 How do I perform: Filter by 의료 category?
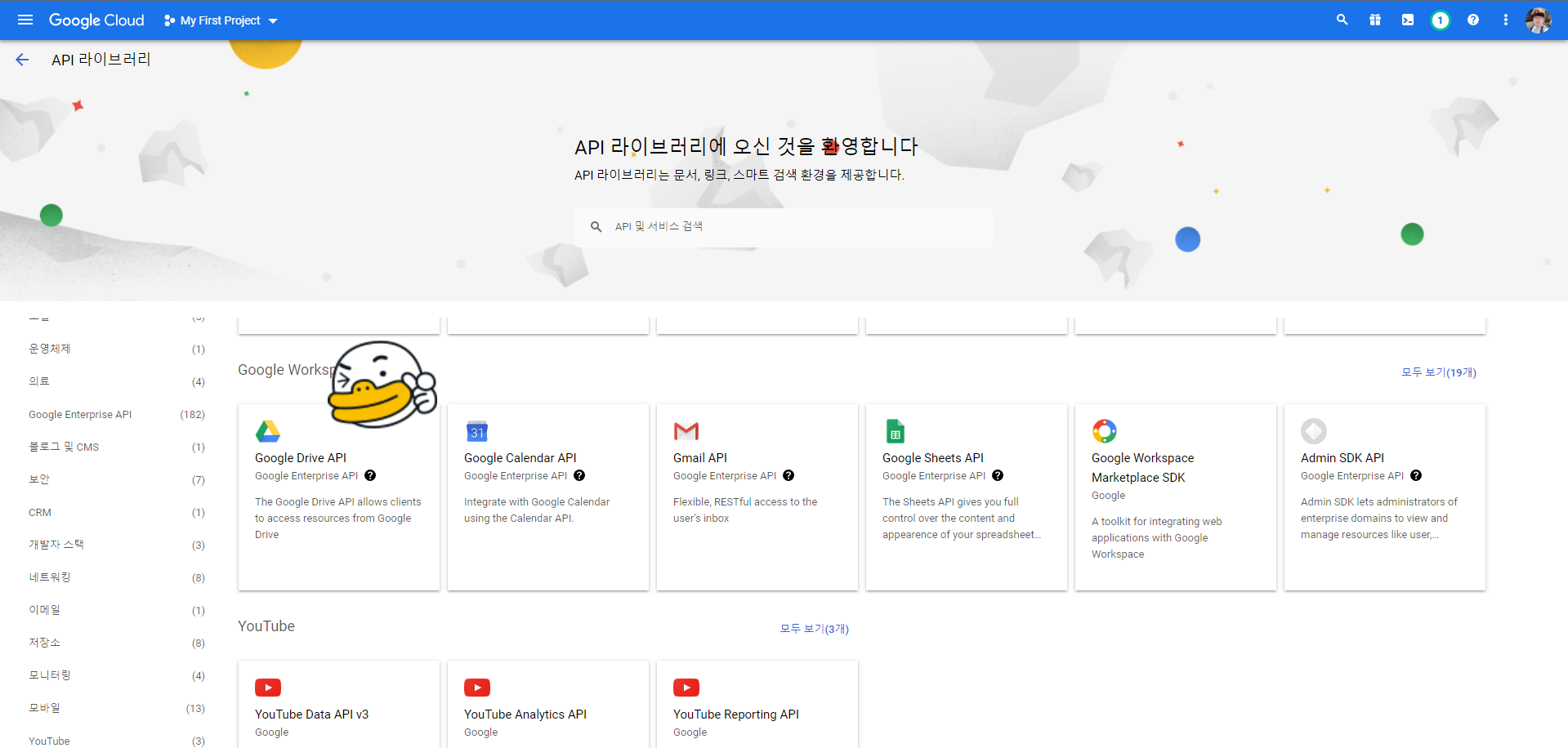pos(117,381)
